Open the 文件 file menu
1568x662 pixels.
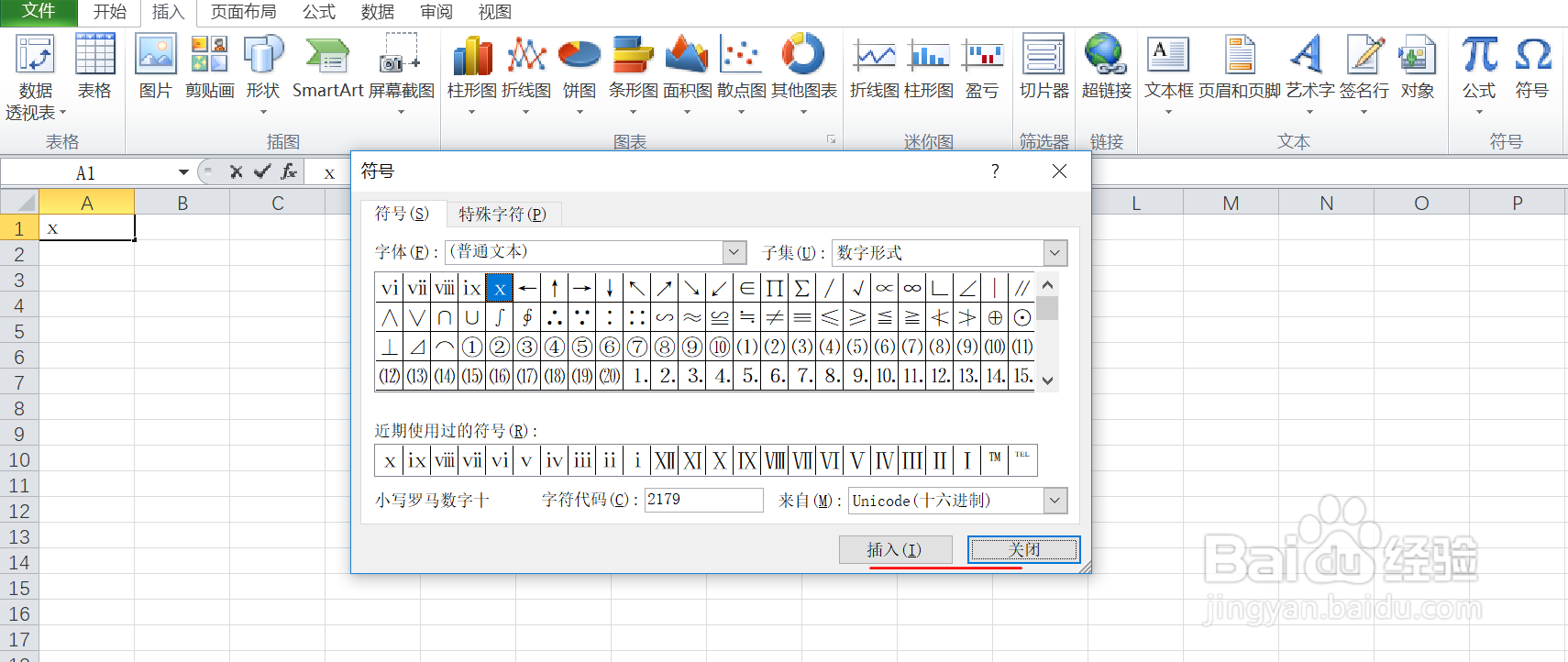click(39, 11)
